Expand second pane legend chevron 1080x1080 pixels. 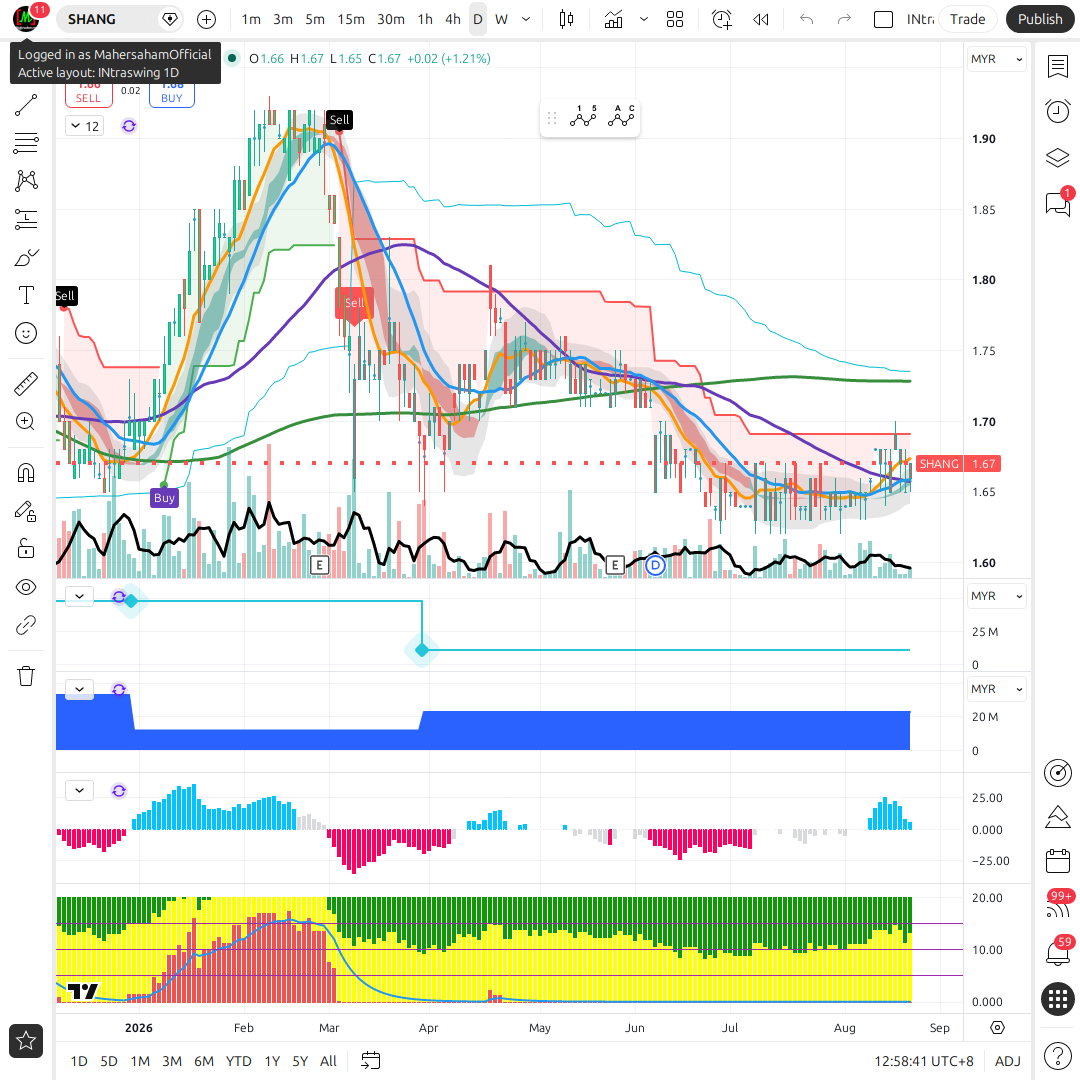coord(79,596)
